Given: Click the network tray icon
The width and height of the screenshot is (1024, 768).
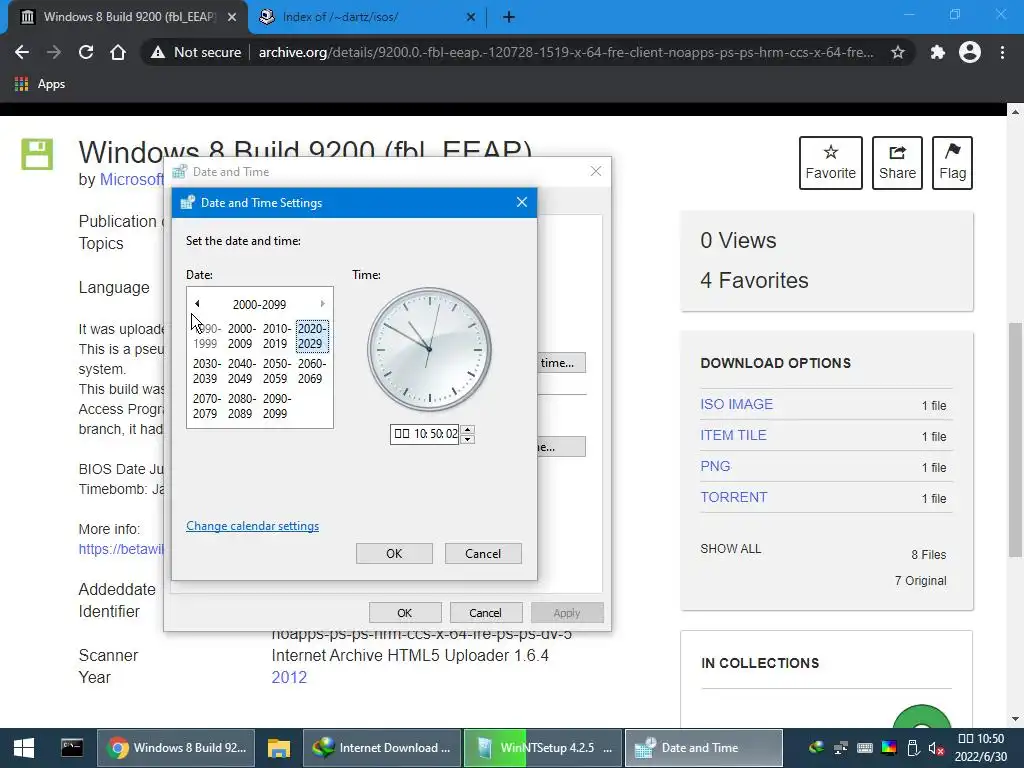Looking at the screenshot, I should (x=840, y=748).
